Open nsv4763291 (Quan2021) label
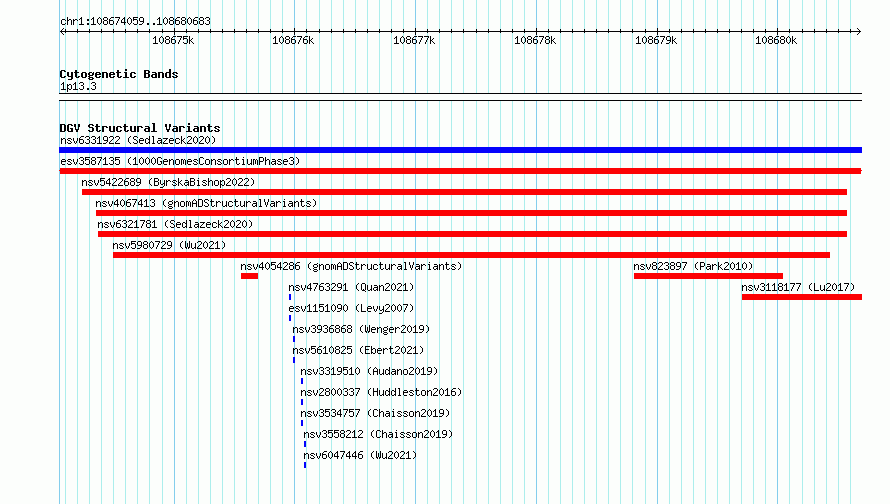 pos(351,287)
